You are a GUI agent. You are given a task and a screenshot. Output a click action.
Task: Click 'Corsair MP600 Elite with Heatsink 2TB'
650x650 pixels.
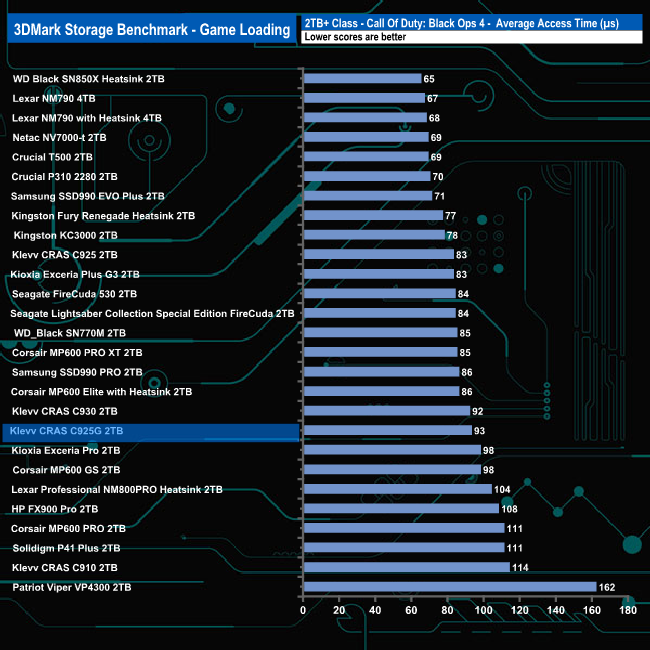(102, 392)
